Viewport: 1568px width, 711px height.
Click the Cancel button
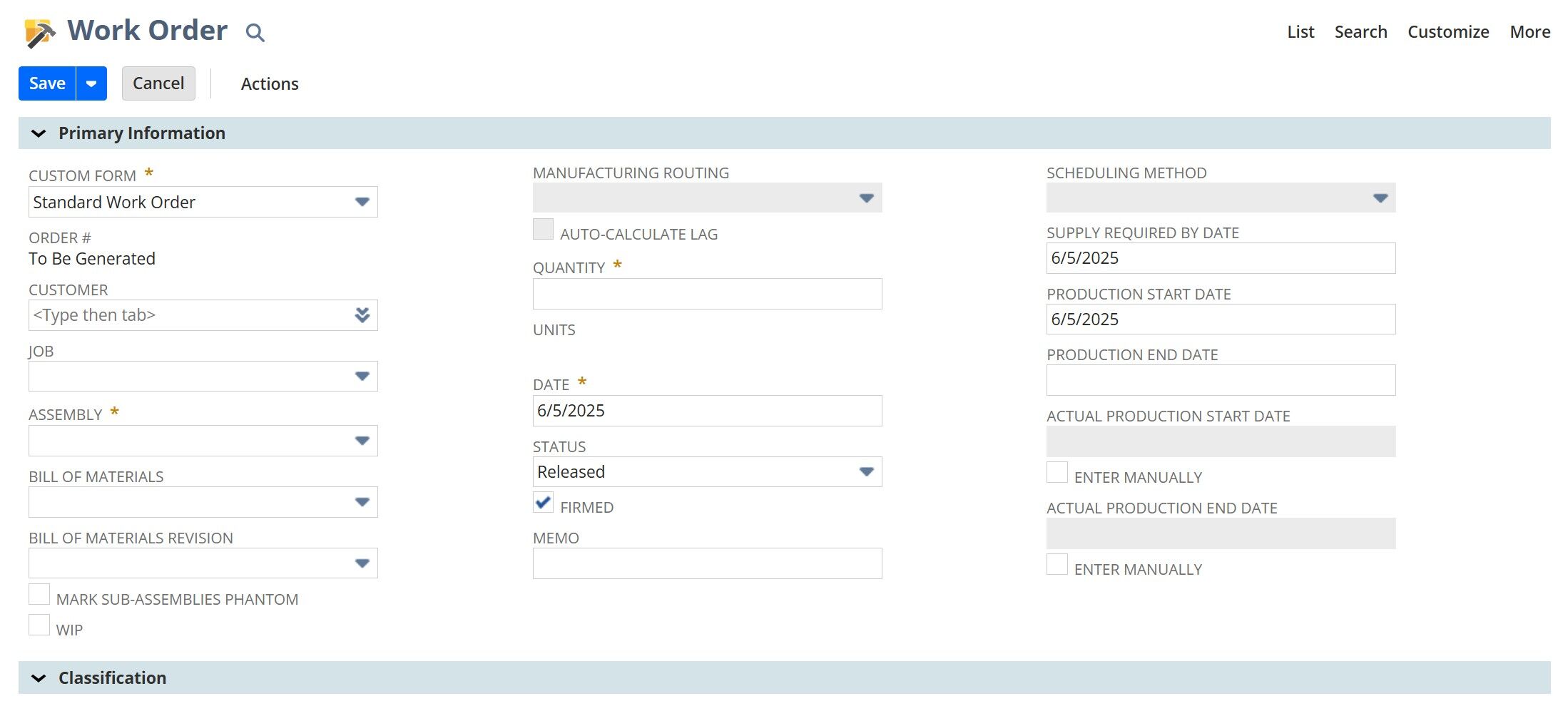click(158, 83)
